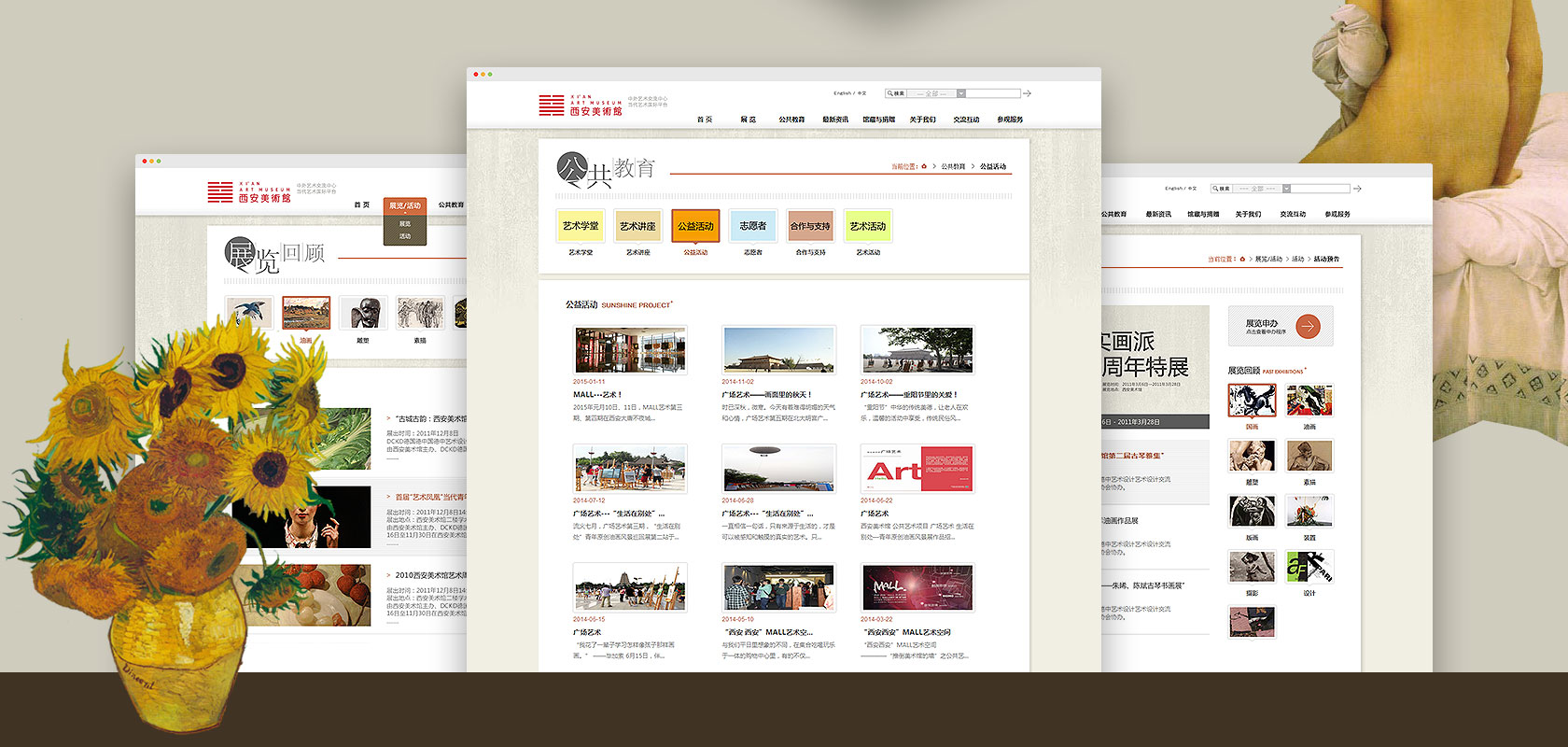Screen dimensions: 1568x747
Task: Select the 志愿者 blue category tile
Action: click(x=752, y=226)
